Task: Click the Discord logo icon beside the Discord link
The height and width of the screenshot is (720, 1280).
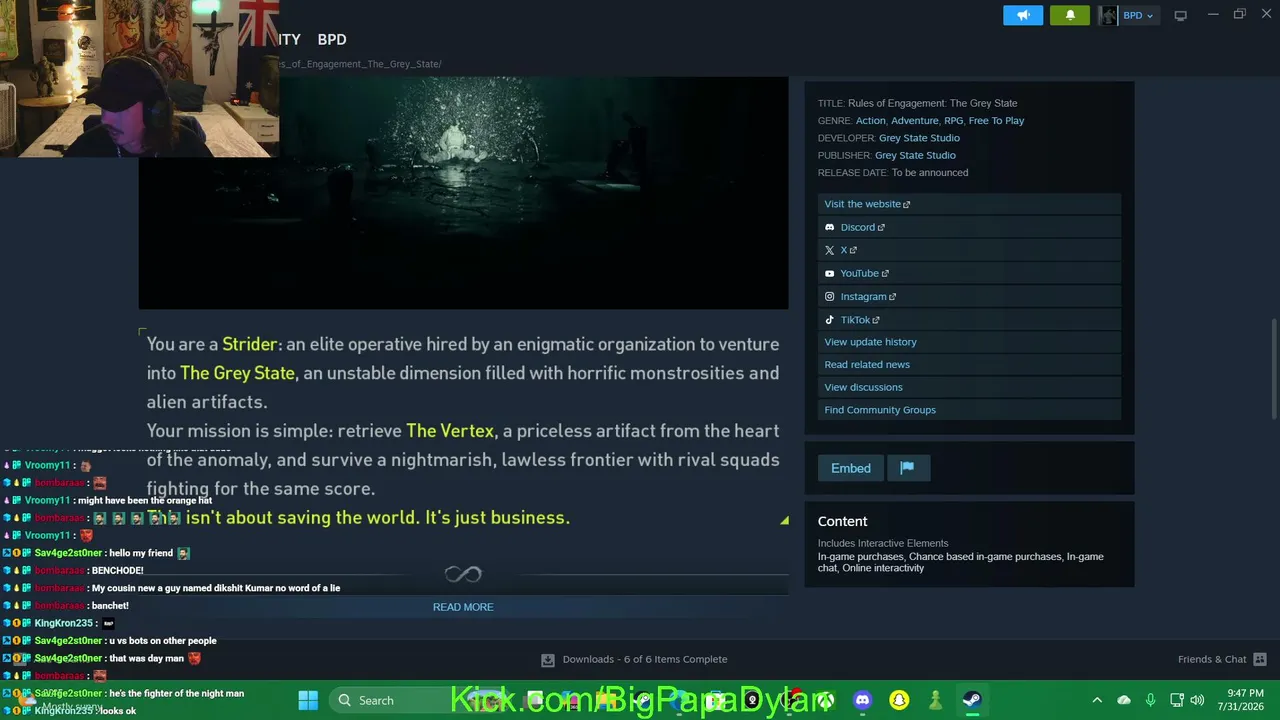Action: (x=829, y=227)
